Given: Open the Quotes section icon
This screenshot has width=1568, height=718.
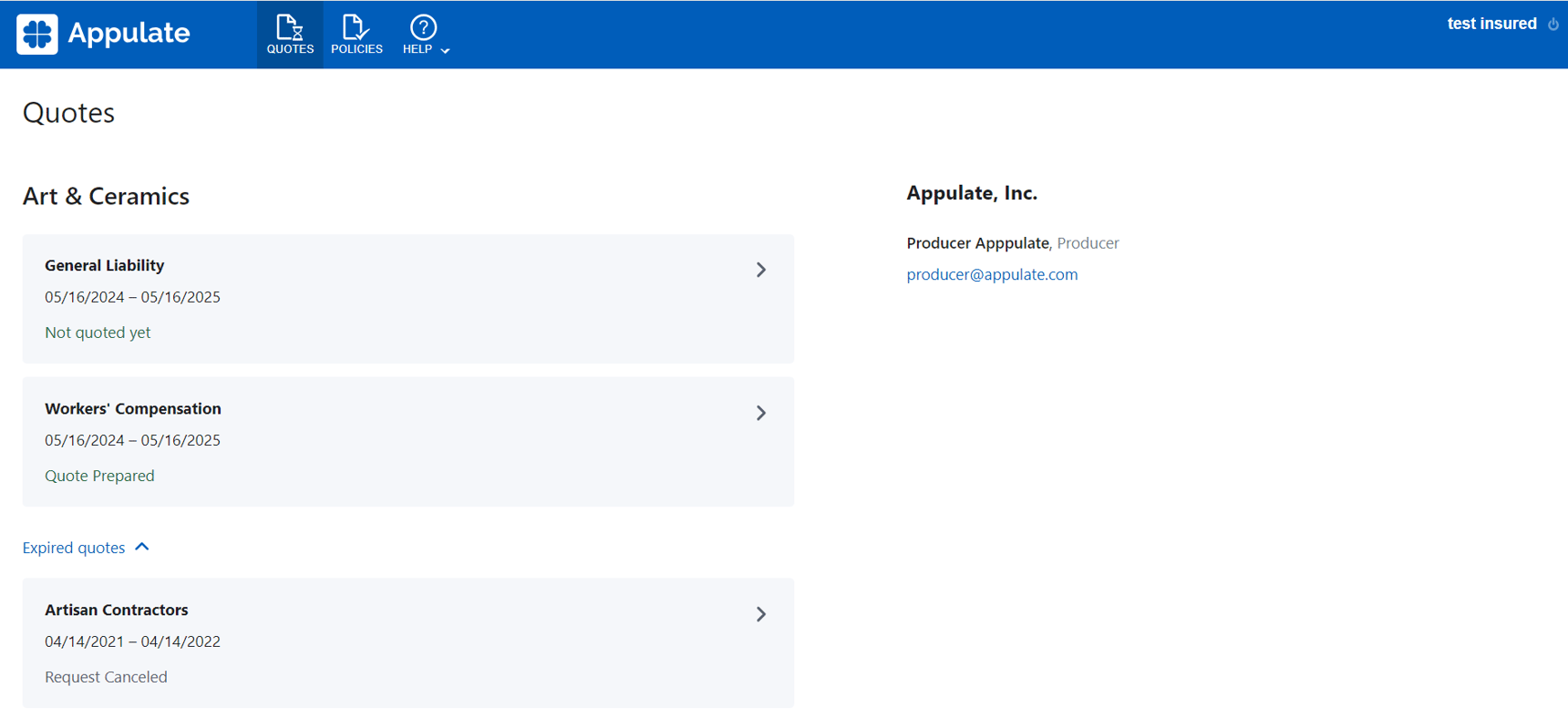Looking at the screenshot, I should (x=290, y=27).
